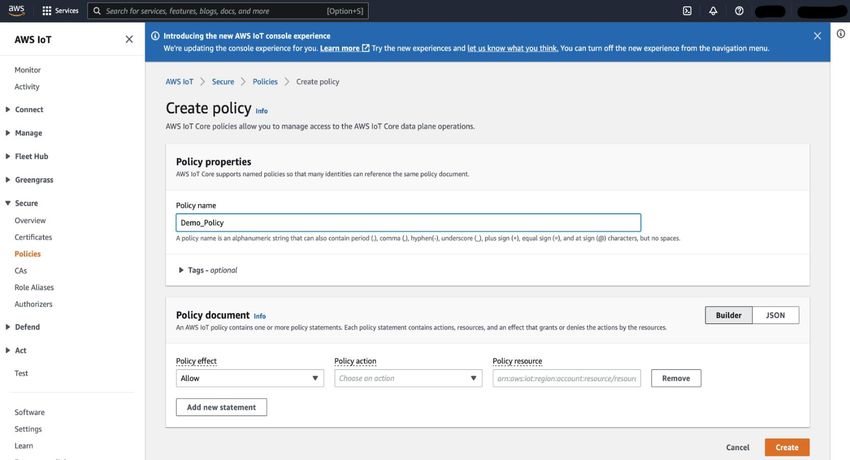Open Learn in sidebar
The height and width of the screenshot is (460, 850).
[24, 446]
